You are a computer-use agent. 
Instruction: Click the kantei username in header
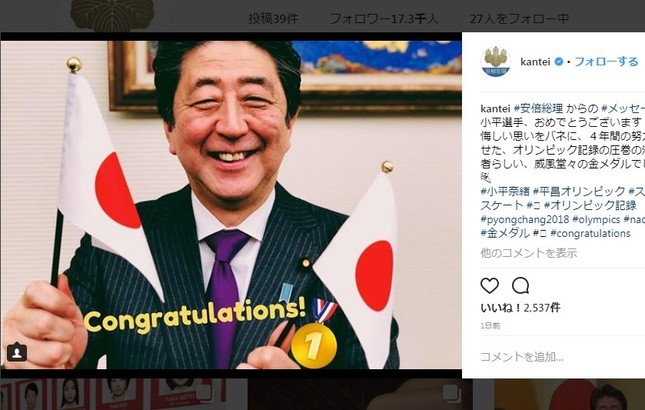[535, 62]
